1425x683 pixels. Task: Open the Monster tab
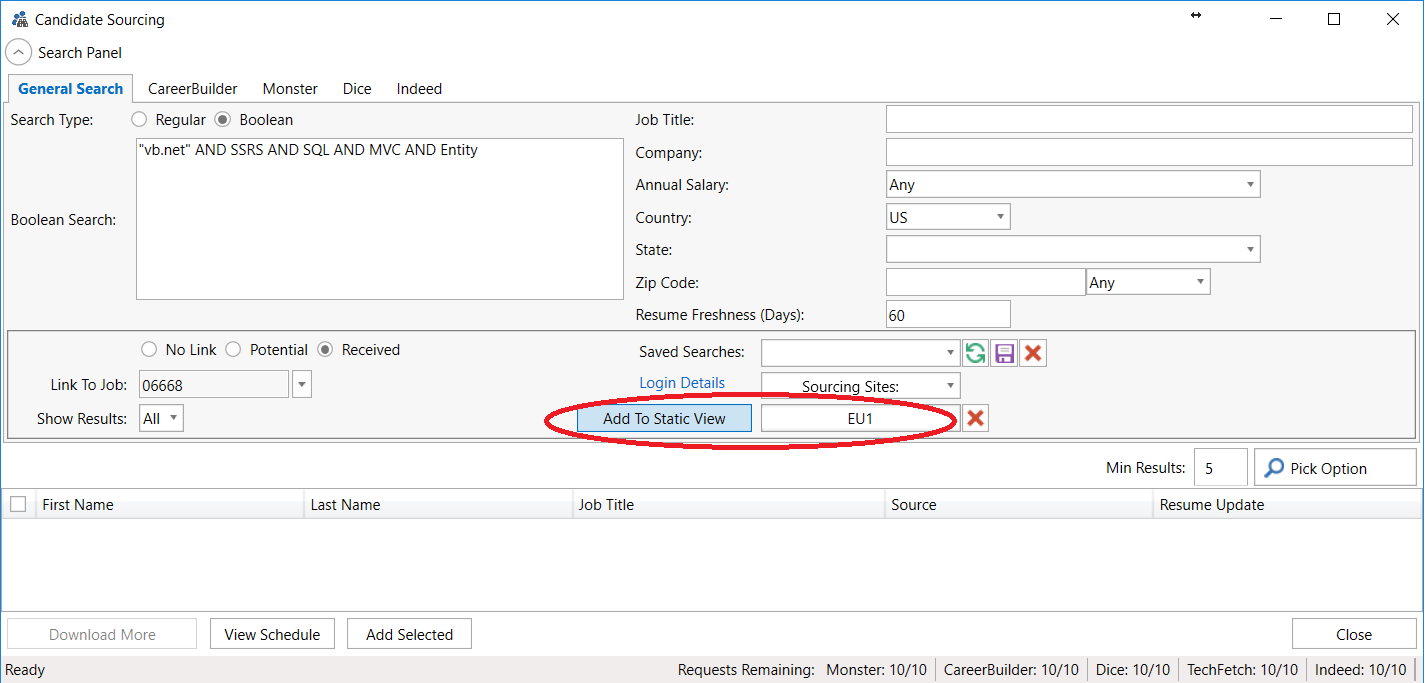tap(290, 89)
